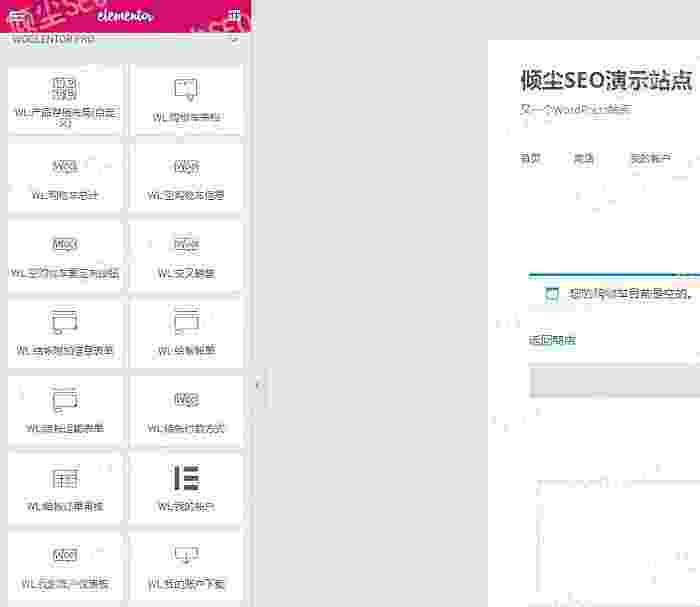Select the WL checkout billing widget
The image size is (700, 607).
[186, 333]
